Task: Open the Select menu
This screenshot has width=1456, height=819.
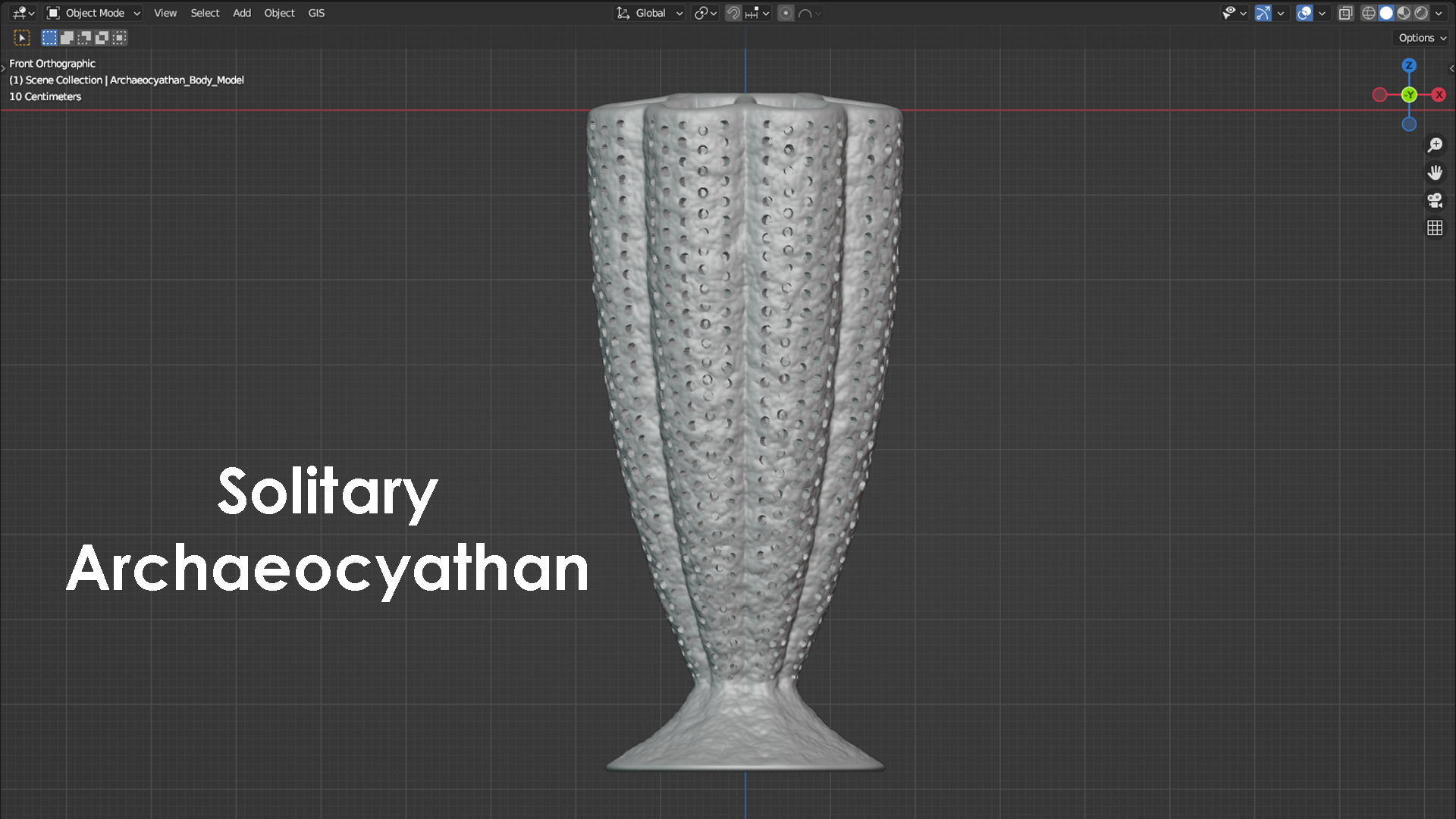Action: pos(205,13)
